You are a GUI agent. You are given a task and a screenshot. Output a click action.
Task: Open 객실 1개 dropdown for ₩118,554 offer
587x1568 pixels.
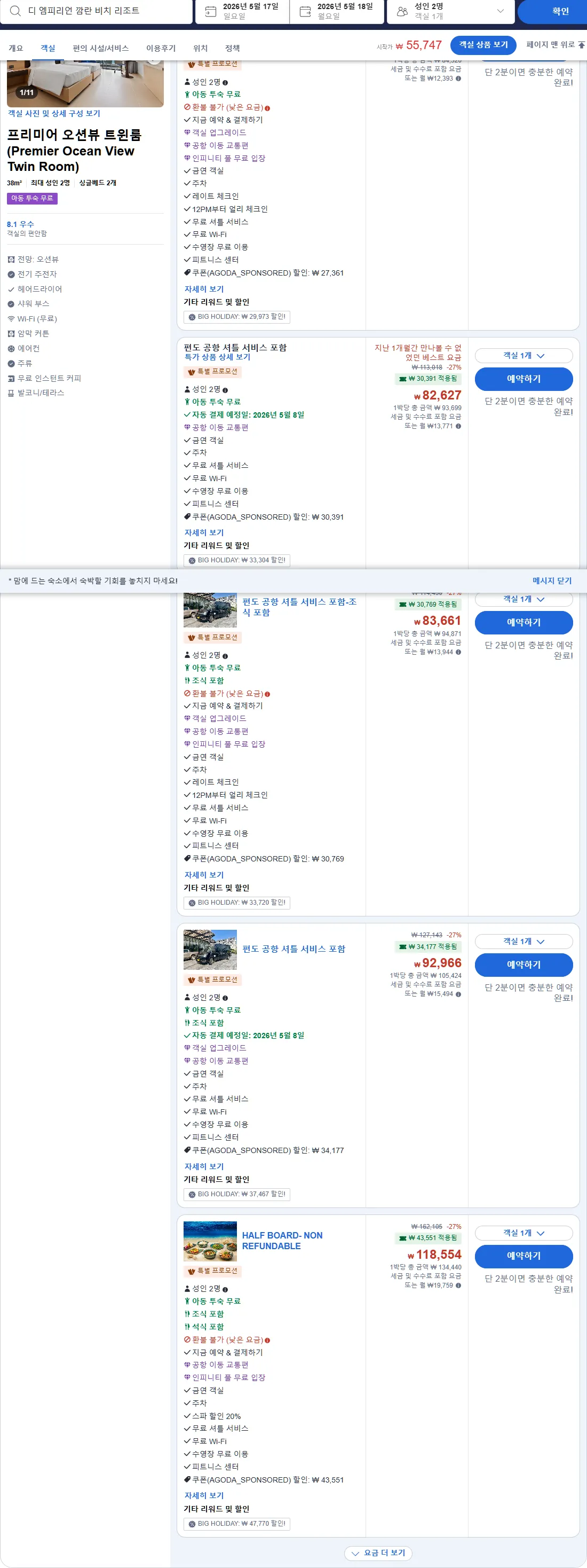[523, 1233]
